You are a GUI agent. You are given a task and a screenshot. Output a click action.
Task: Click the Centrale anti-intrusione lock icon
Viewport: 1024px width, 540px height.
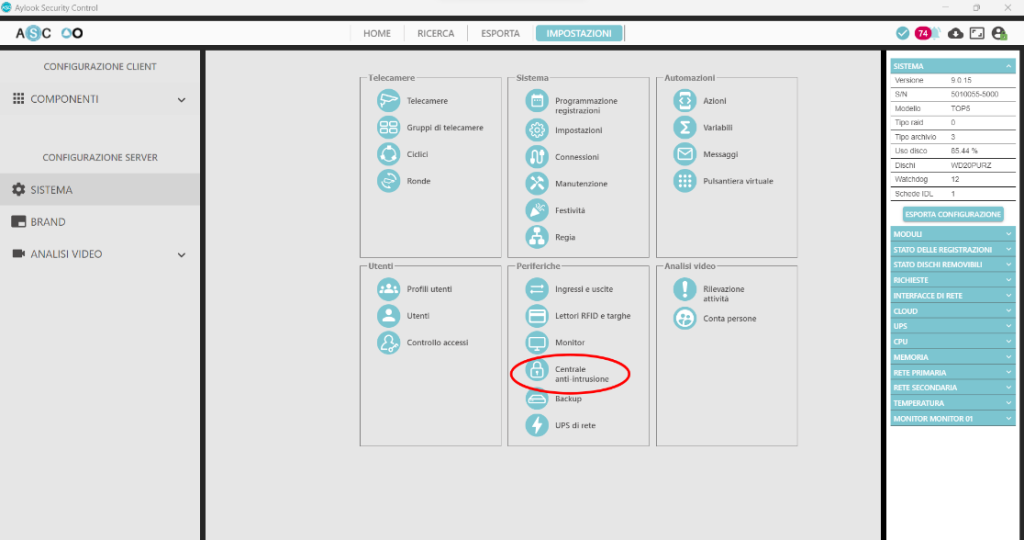pos(537,371)
